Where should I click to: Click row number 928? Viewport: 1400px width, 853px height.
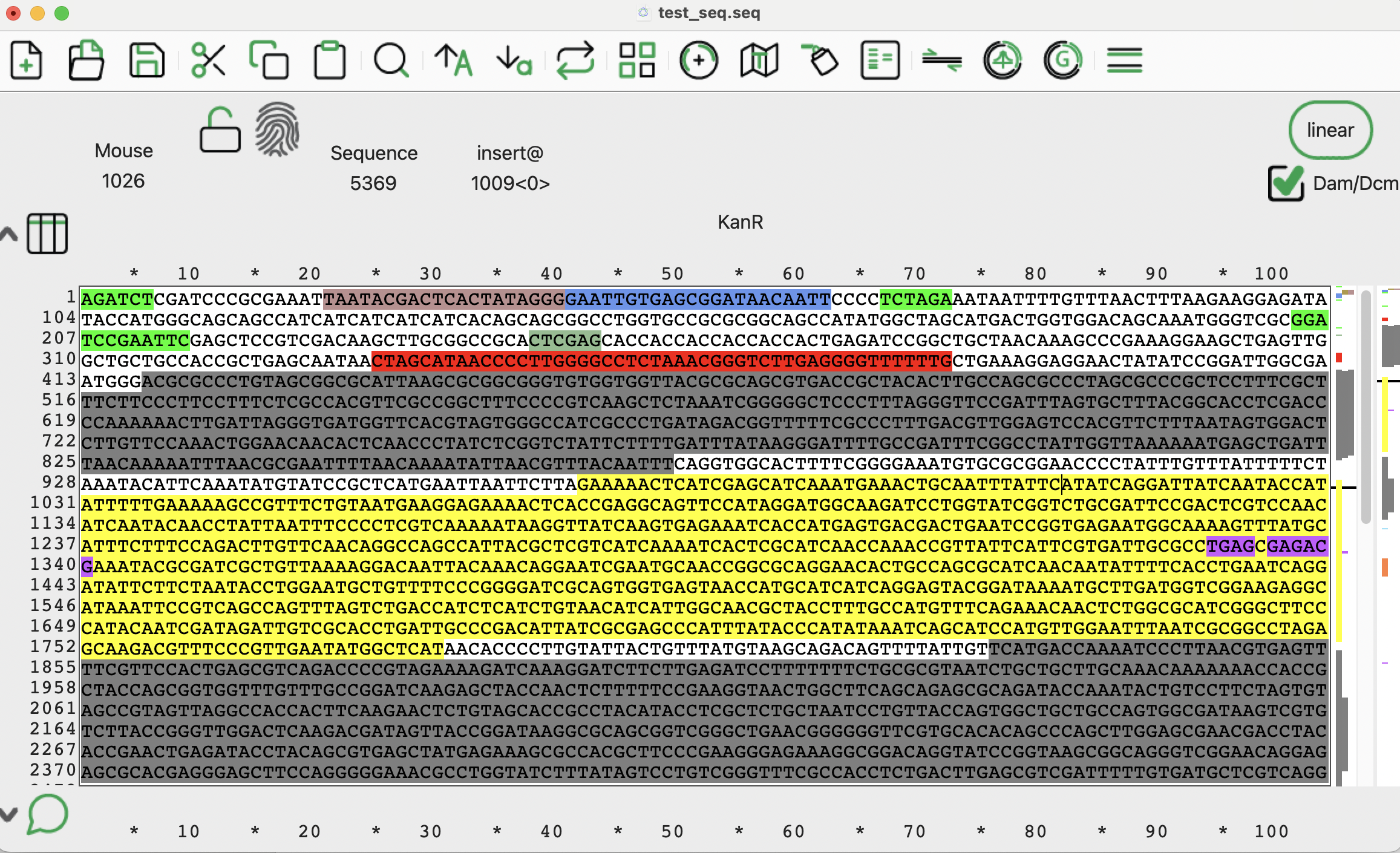tap(59, 482)
